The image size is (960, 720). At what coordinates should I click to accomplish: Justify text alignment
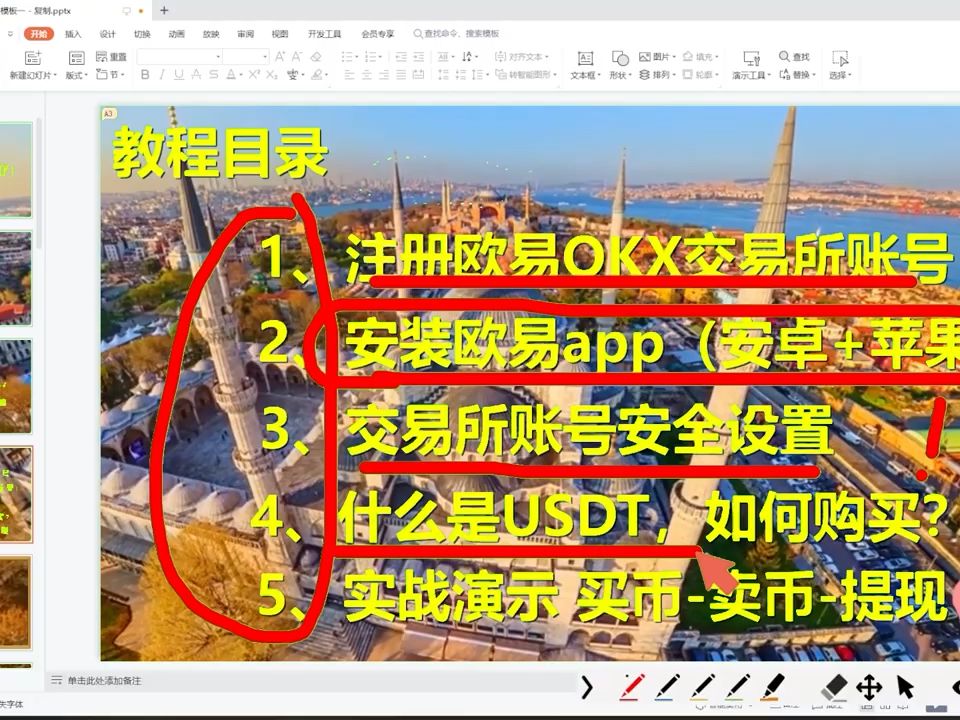click(401, 75)
